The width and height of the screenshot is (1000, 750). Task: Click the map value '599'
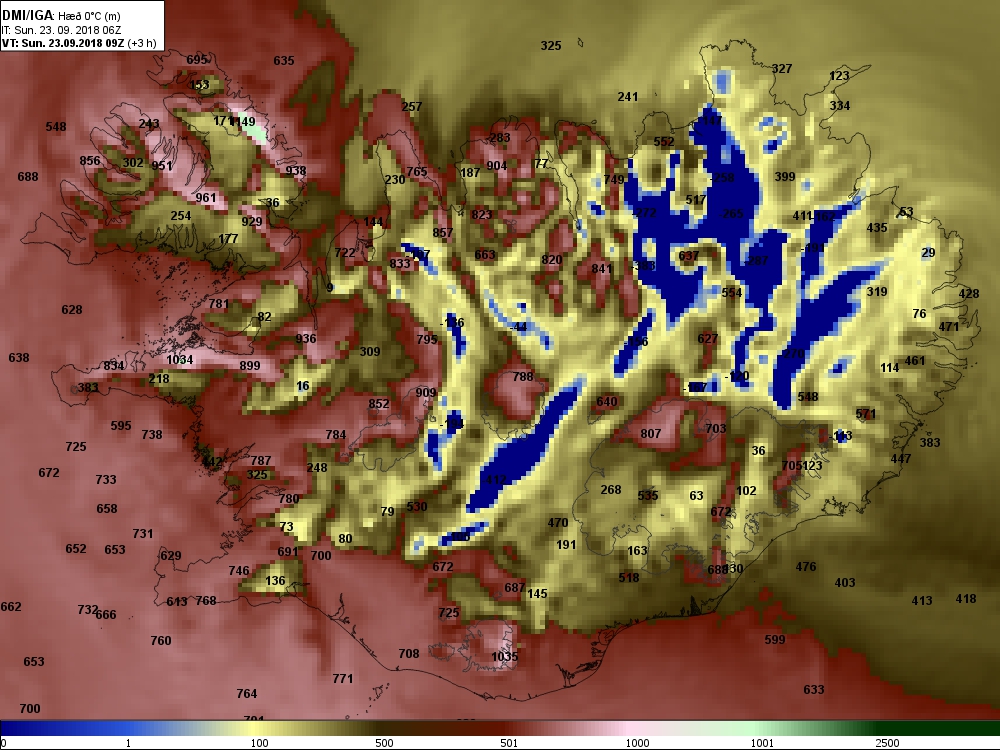(775, 640)
